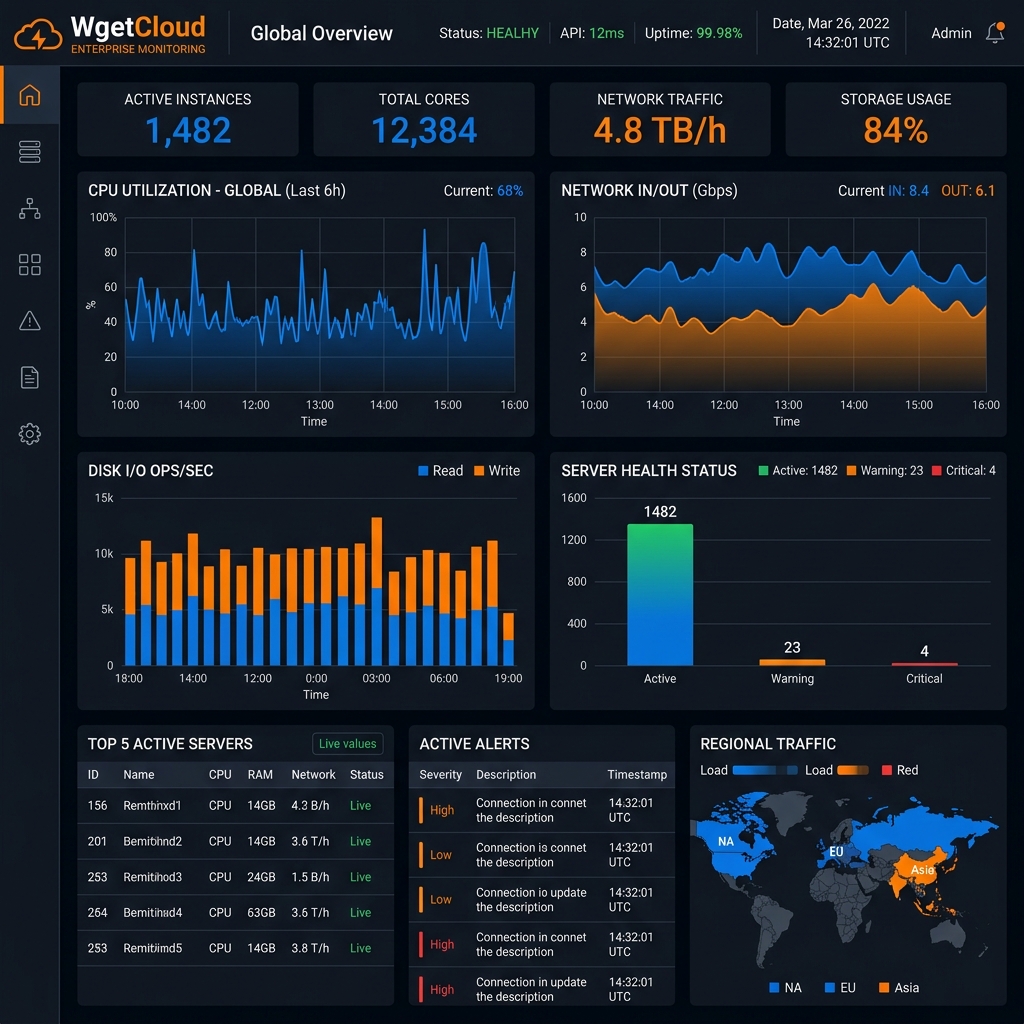Open the grid dashboards sidebar icon

pyautogui.click(x=29, y=264)
